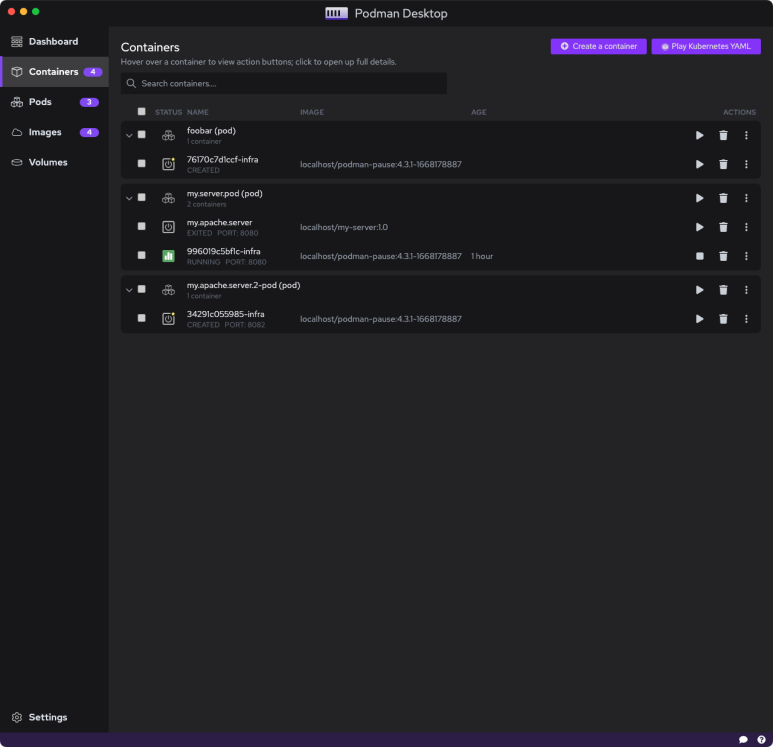Click the foobar (pod) name

click(x=211, y=131)
